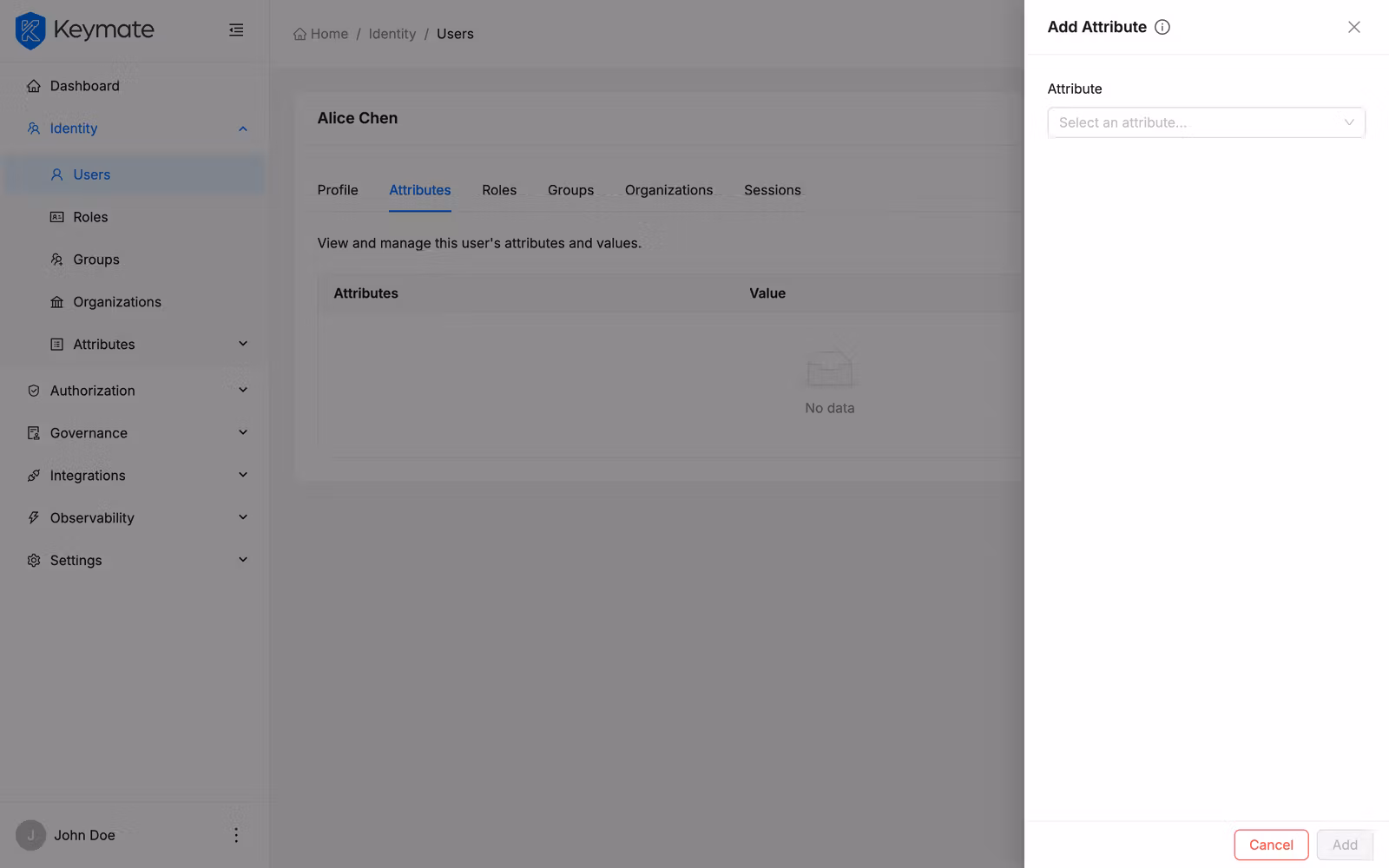Select the Dashboard icon in the sidebar

tap(33, 85)
